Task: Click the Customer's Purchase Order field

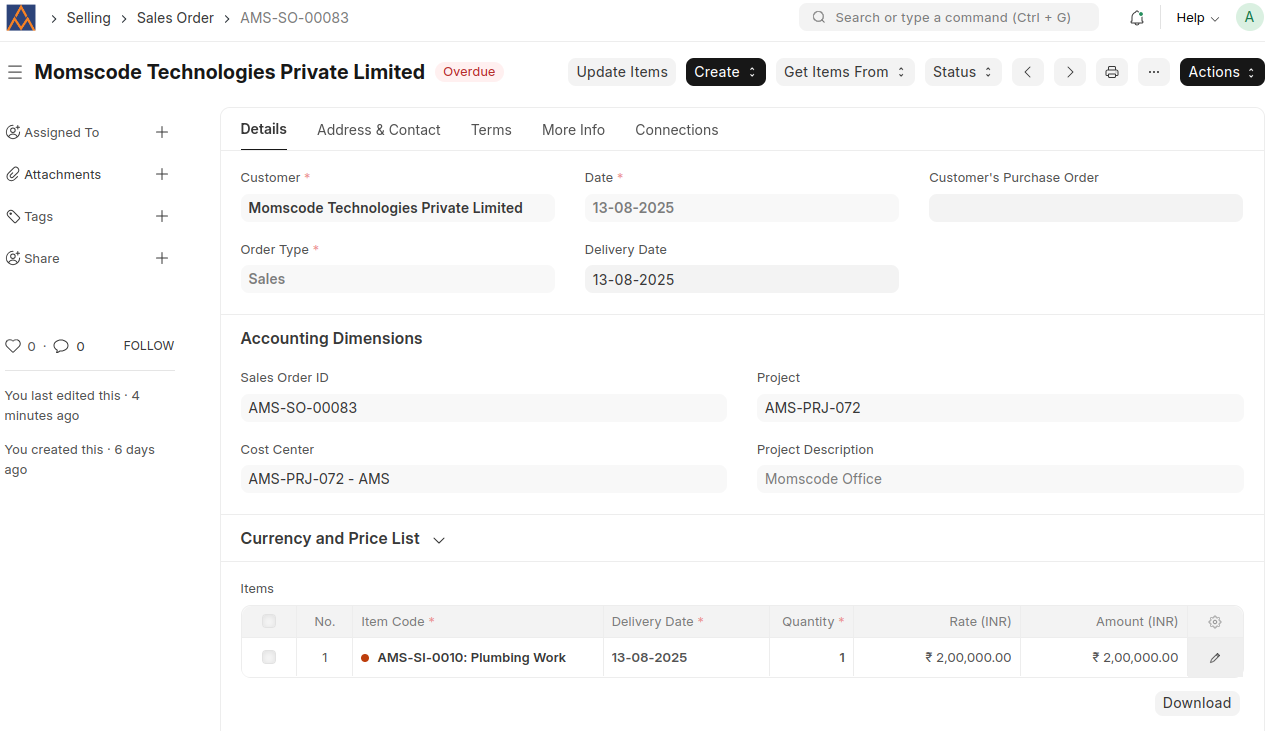Action: (x=1085, y=208)
